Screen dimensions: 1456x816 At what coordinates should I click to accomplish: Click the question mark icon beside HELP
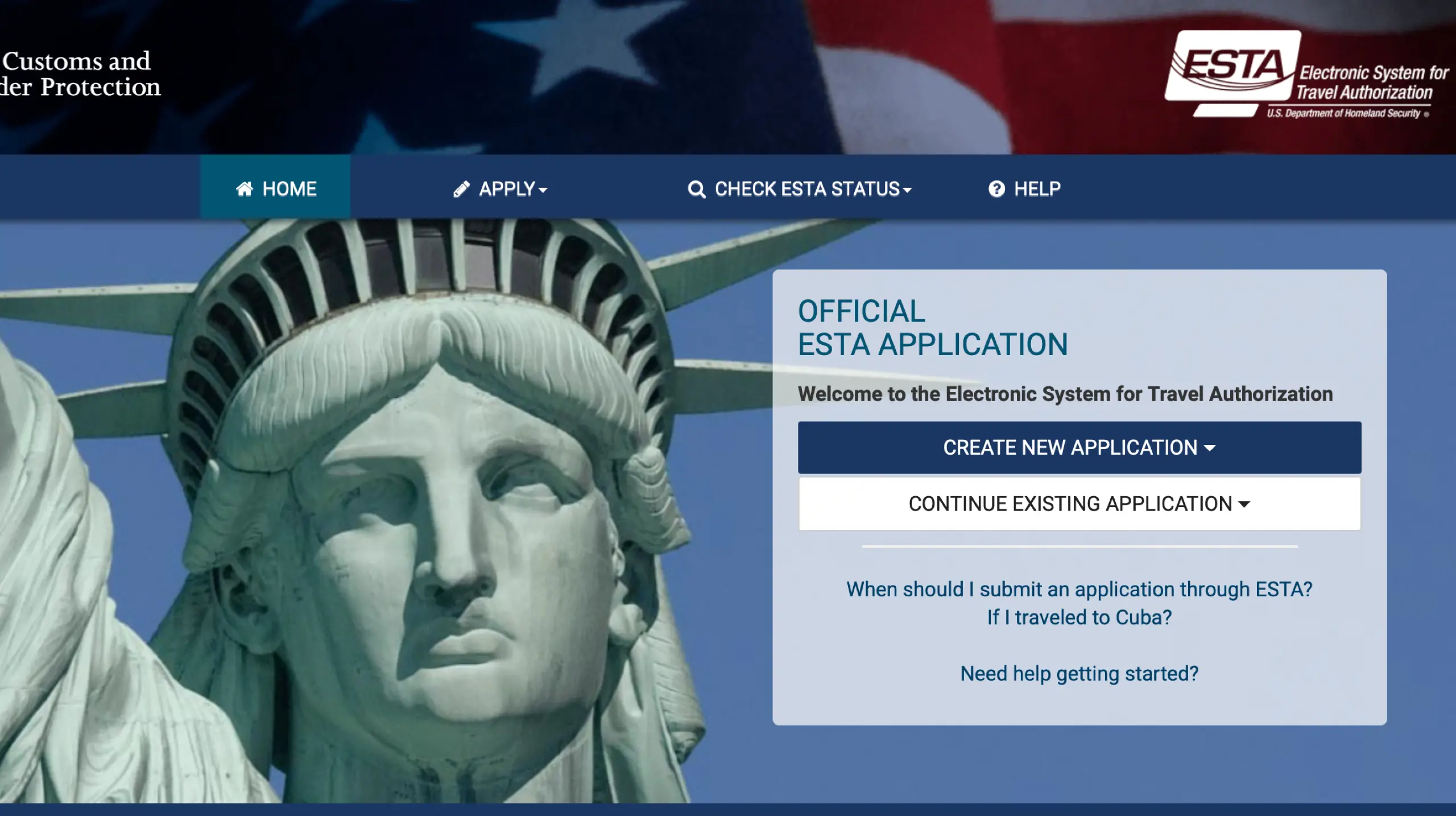(996, 189)
